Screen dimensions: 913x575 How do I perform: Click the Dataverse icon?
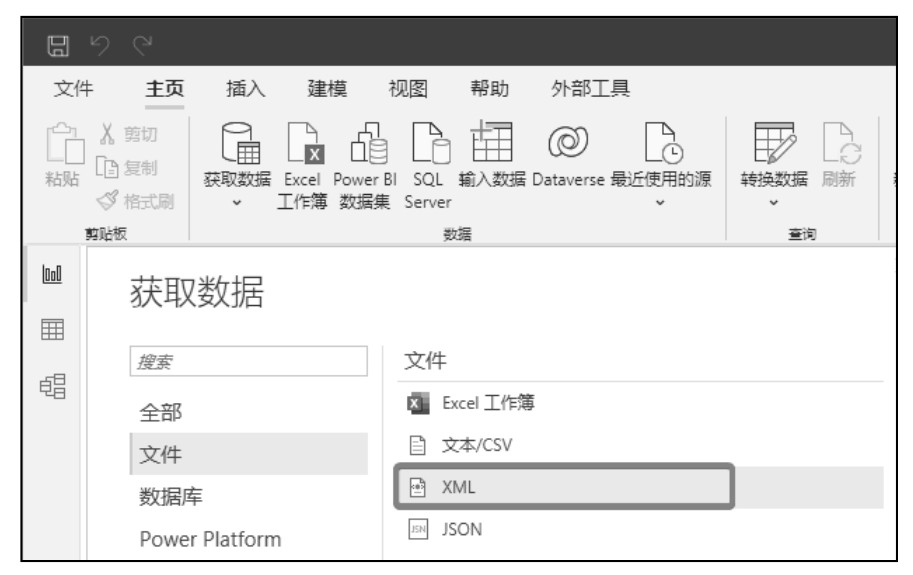[x=568, y=142]
